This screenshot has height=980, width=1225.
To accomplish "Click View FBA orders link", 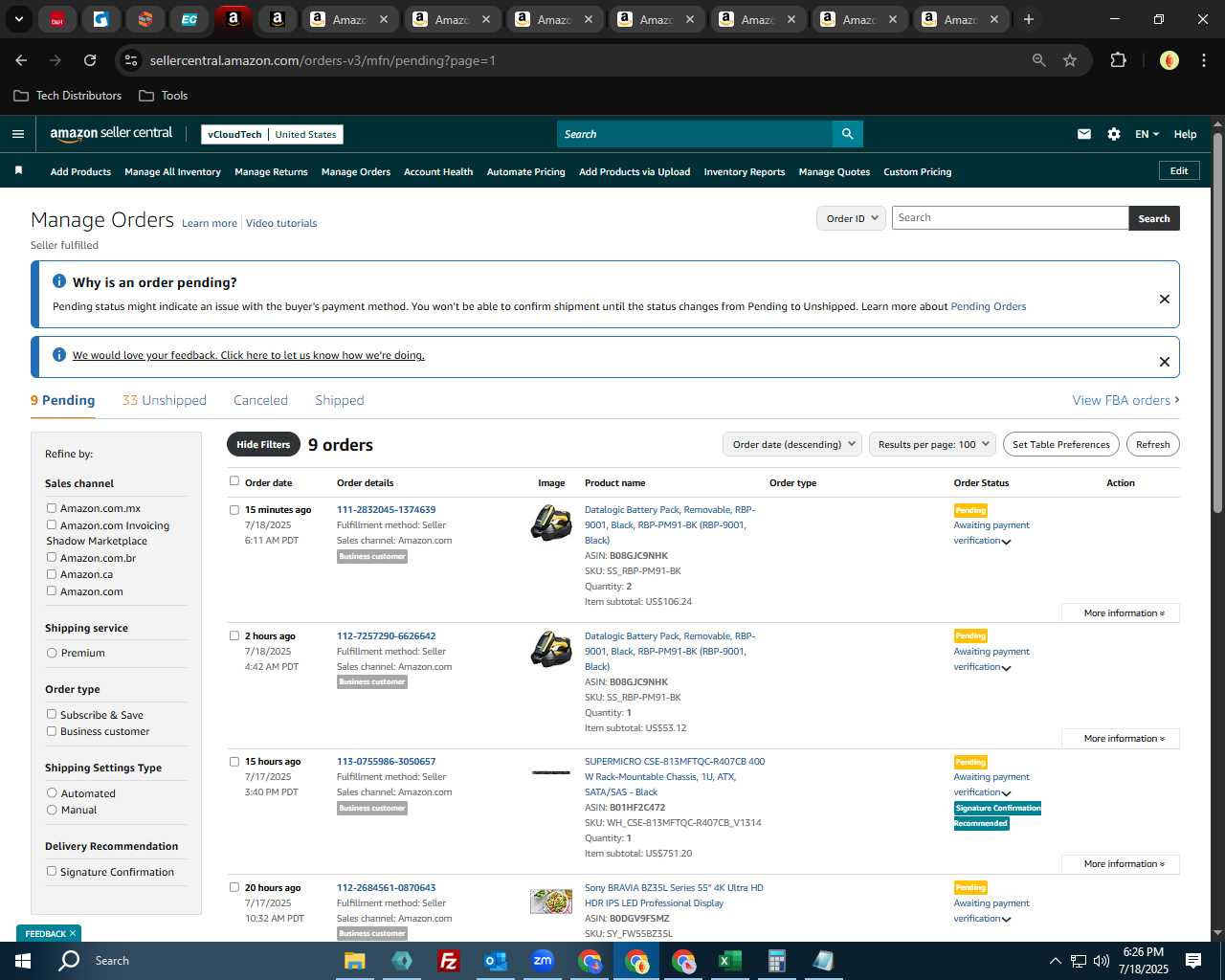I will pos(1125,400).
